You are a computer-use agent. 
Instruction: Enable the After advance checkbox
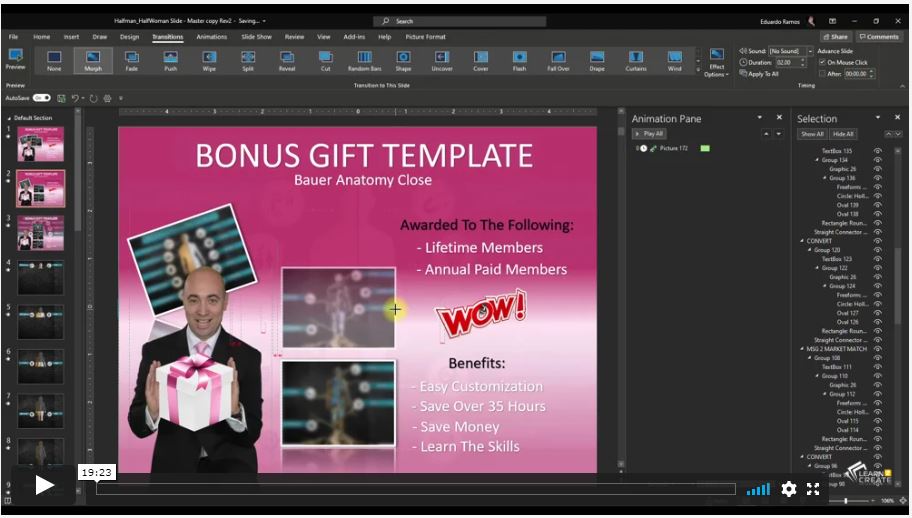point(823,74)
